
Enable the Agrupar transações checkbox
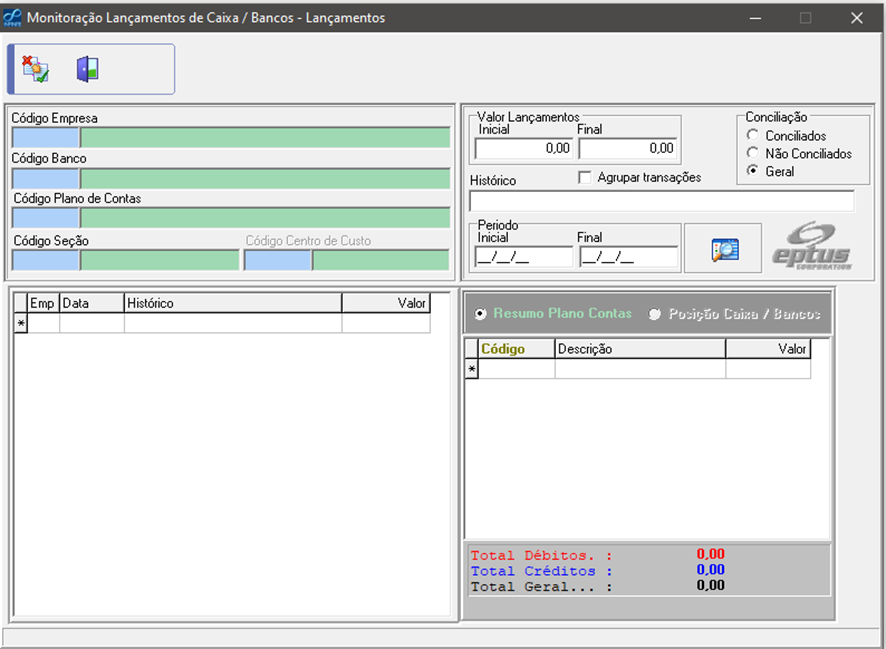click(585, 177)
